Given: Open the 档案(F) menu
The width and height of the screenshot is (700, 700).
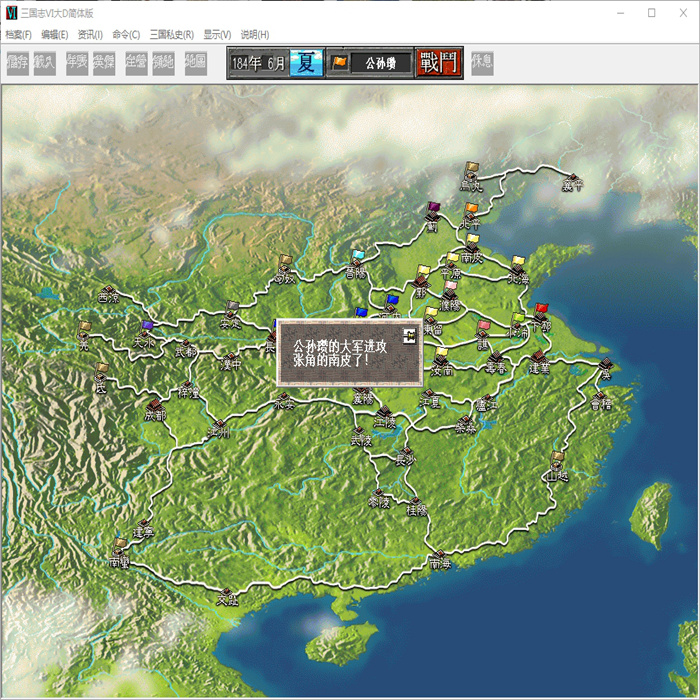Looking at the screenshot, I should pos(18,34).
